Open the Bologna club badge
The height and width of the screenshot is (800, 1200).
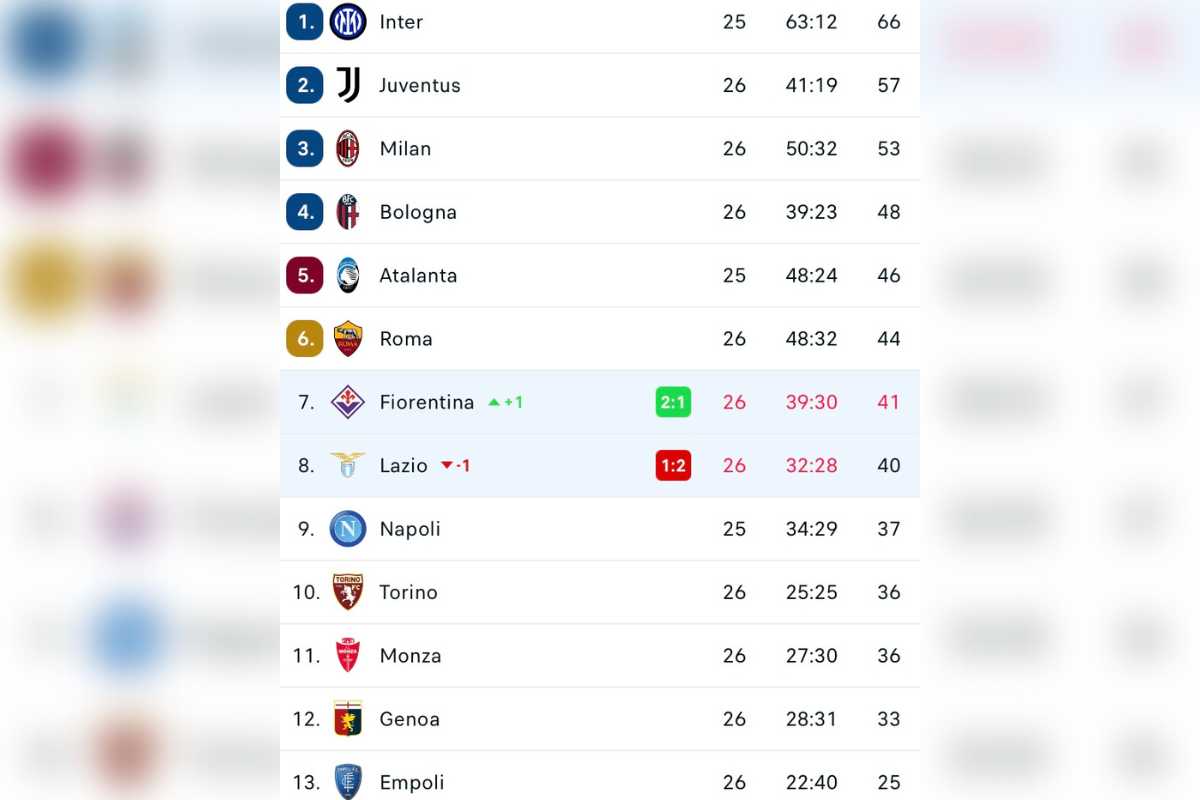[x=348, y=212]
